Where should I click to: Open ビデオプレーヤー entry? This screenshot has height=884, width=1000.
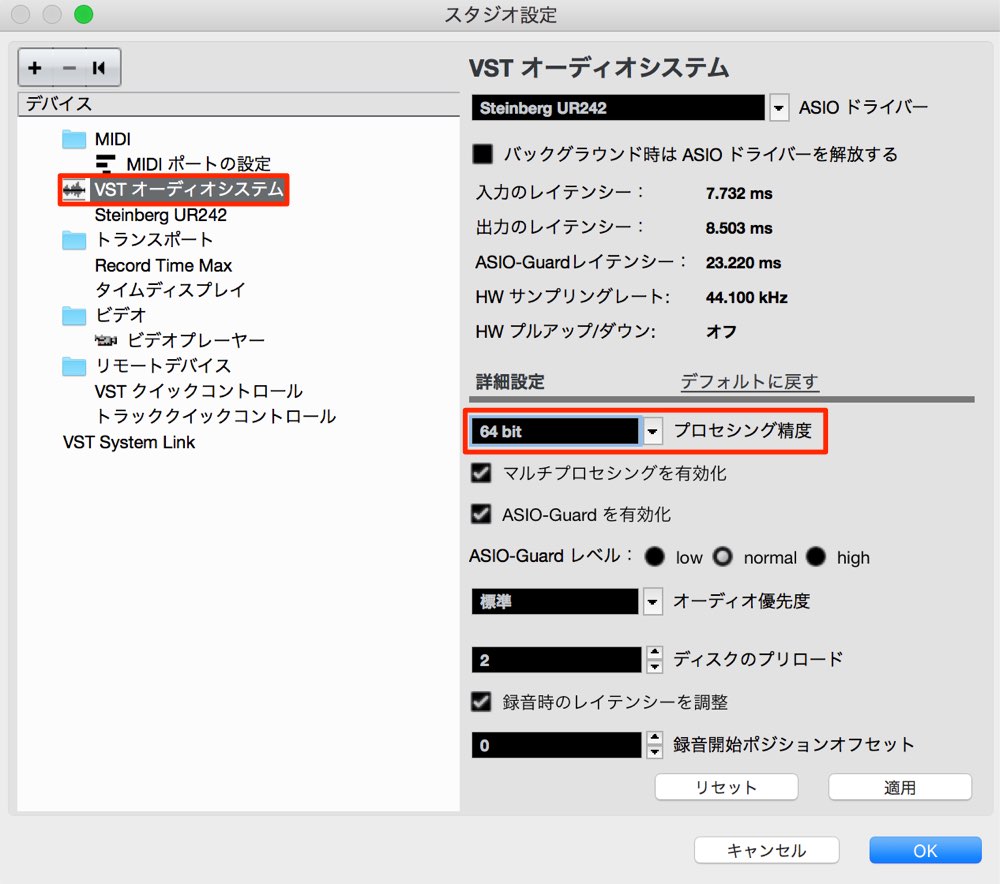tap(196, 341)
